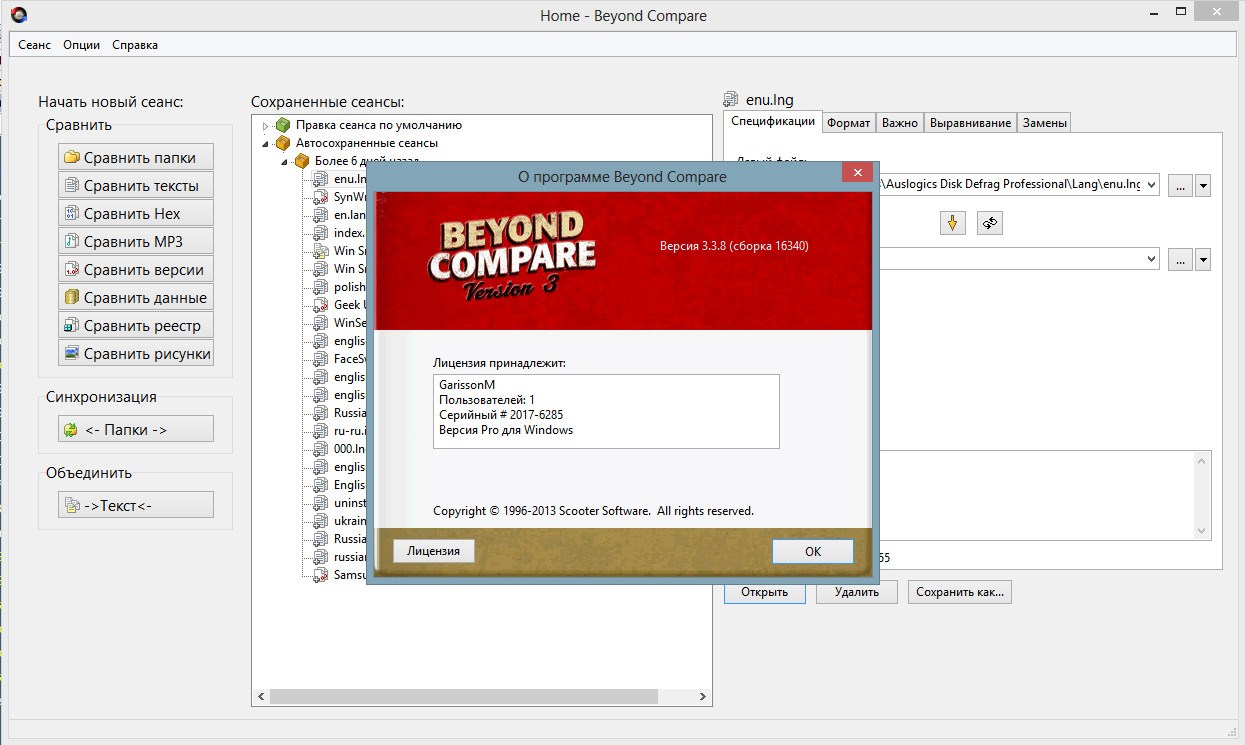
Task: Select session row starting with FaceS
Action: click(339, 359)
